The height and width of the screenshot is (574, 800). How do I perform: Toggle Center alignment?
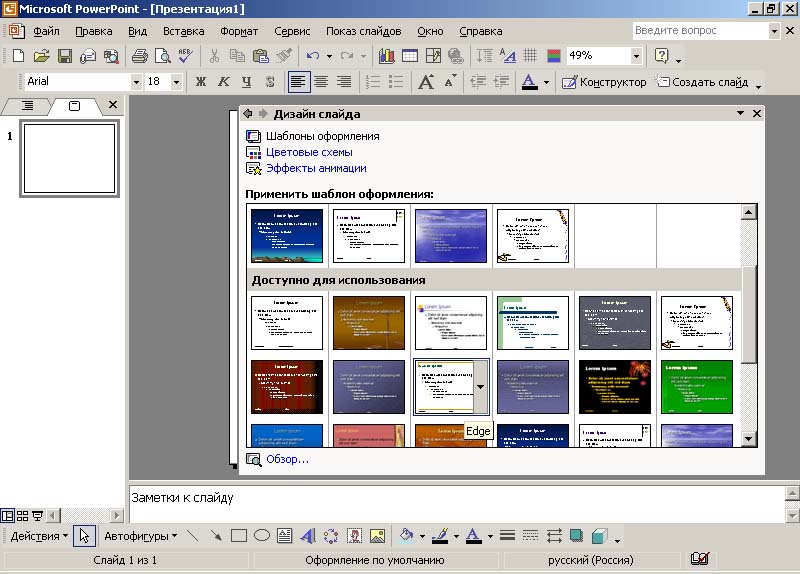[x=321, y=82]
